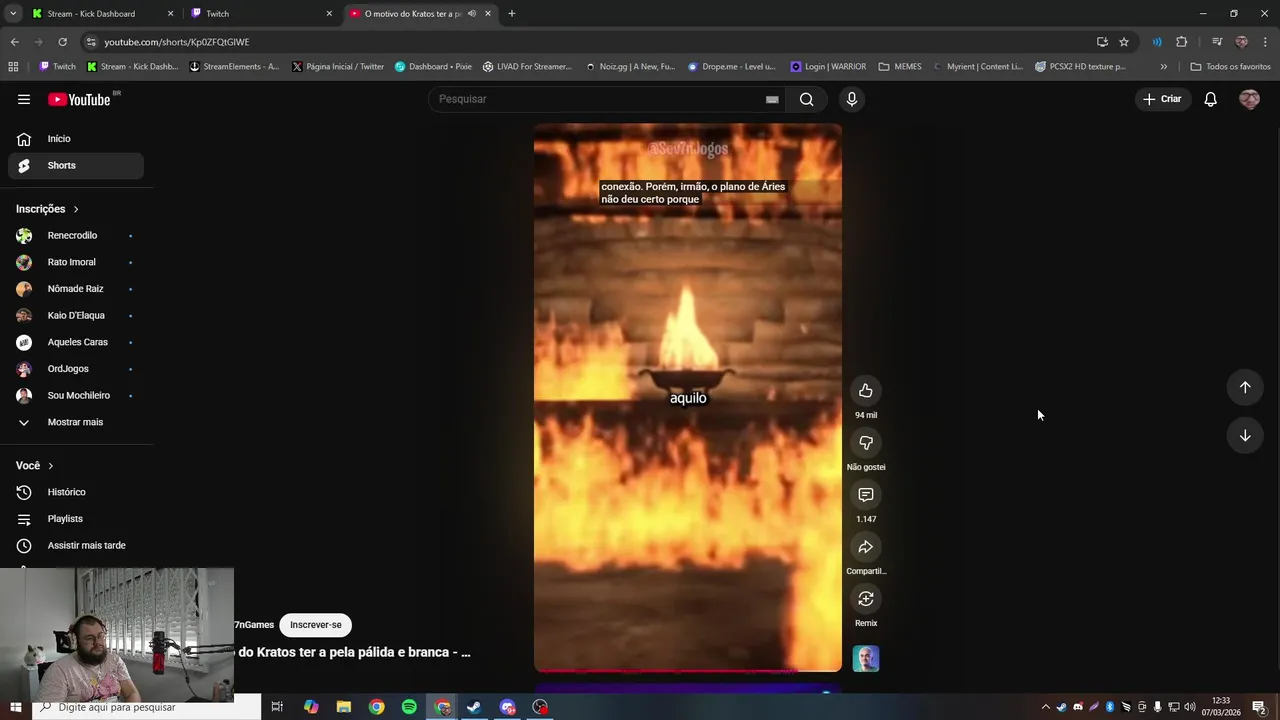Viewport: 1280px width, 720px height.
Task: Switch to the Twitch tab
Action: click(262, 14)
